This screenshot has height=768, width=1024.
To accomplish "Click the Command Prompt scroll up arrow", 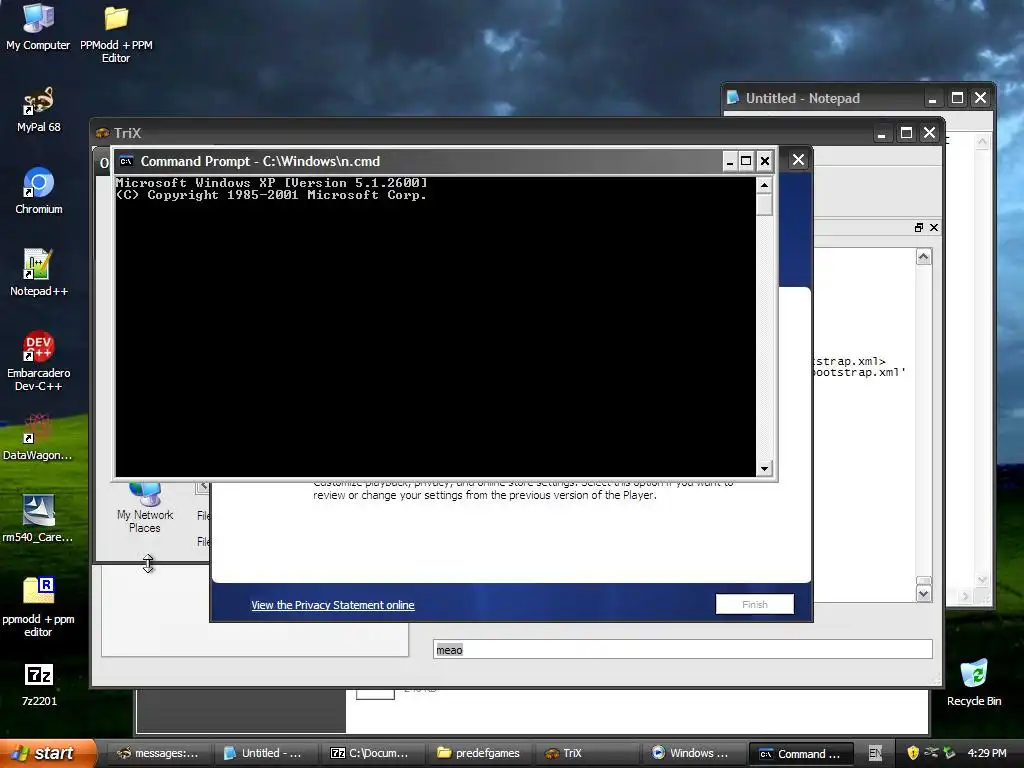I will coord(764,185).
